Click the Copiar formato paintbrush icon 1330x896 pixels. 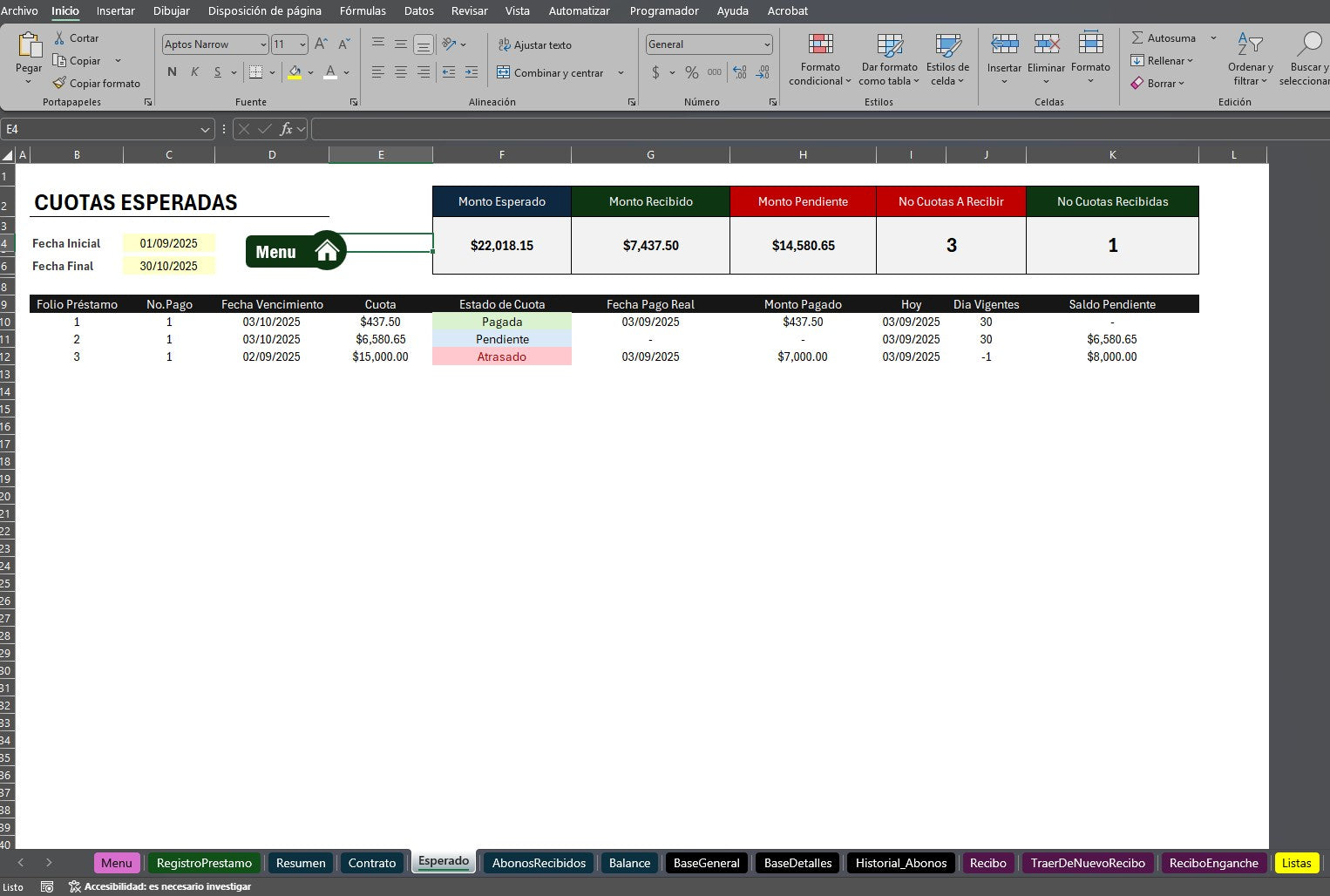59,84
